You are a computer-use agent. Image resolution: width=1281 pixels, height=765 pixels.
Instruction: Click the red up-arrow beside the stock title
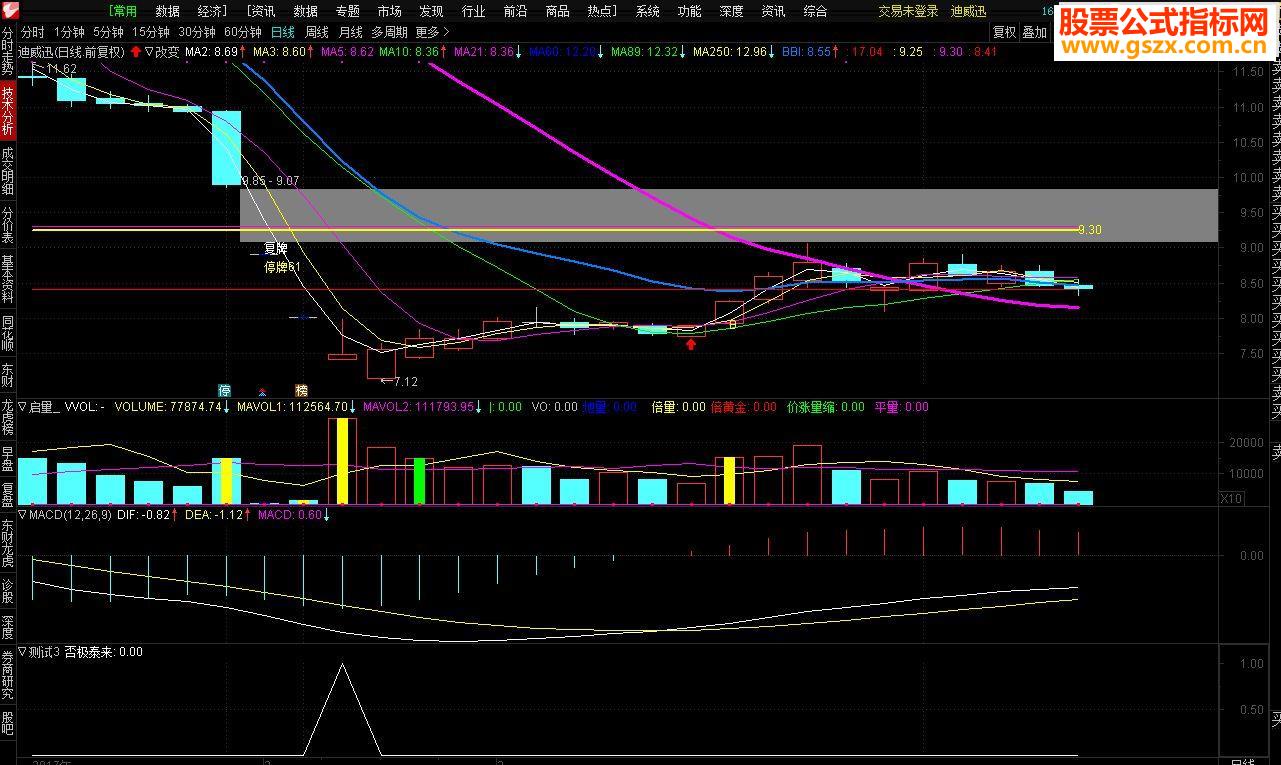[136, 51]
